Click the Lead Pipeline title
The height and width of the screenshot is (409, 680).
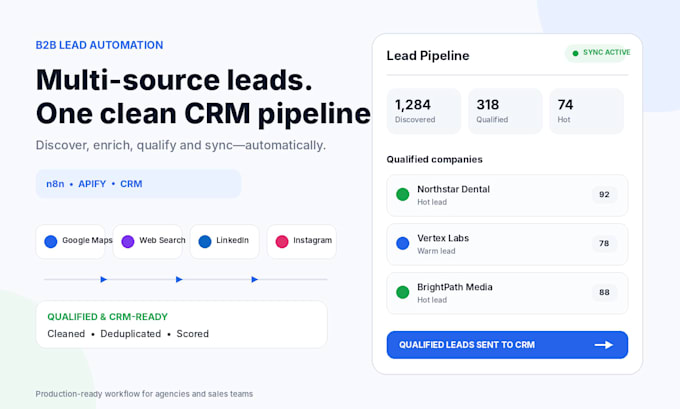pyautogui.click(x=428, y=56)
